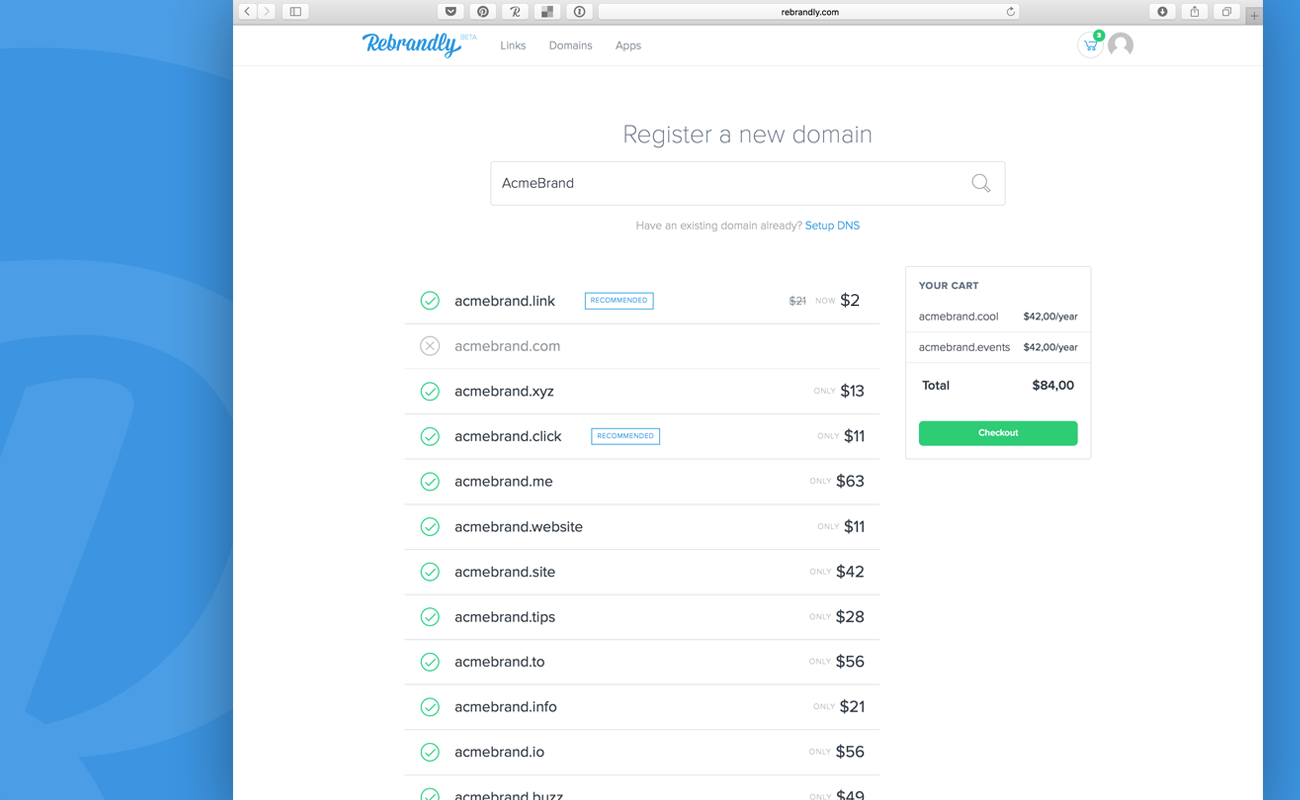Show all tabs overview
This screenshot has height=800, width=1300.
[x=1226, y=12]
